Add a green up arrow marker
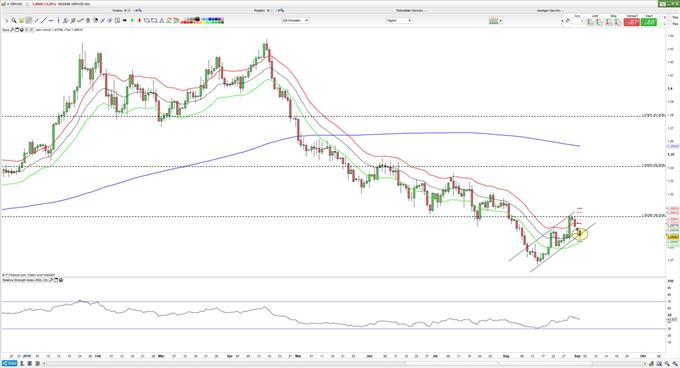 pos(132,20)
